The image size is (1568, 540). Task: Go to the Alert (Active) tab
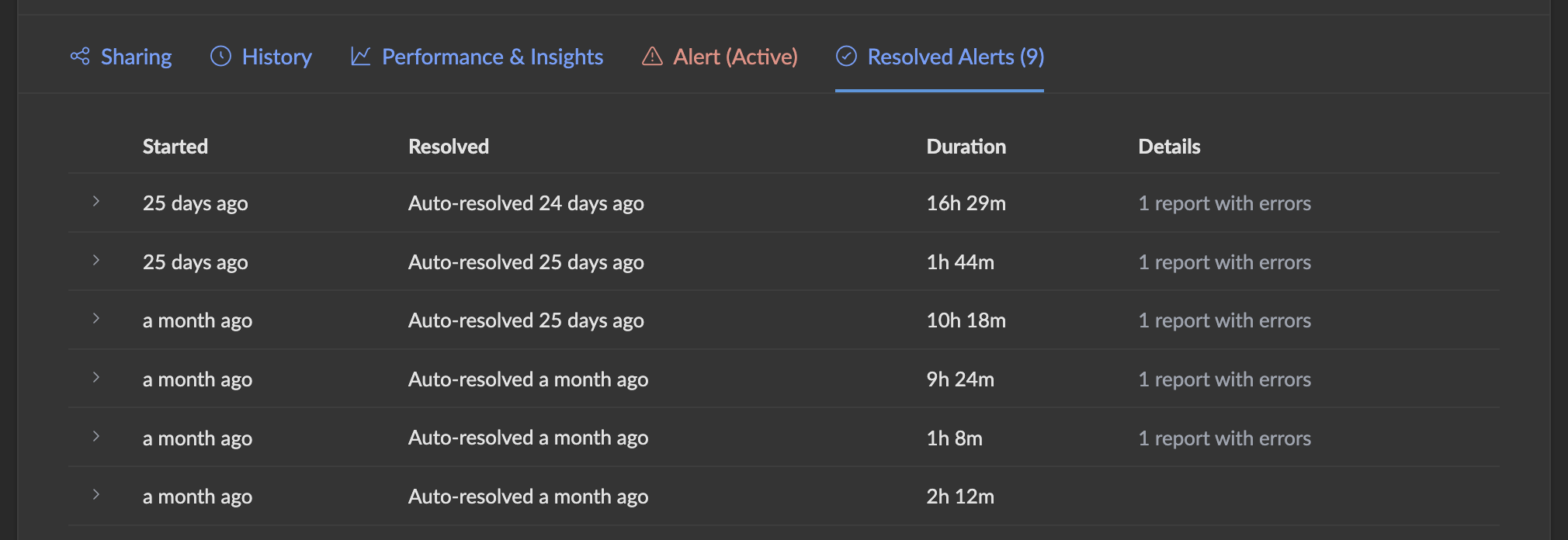(x=720, y=57)
